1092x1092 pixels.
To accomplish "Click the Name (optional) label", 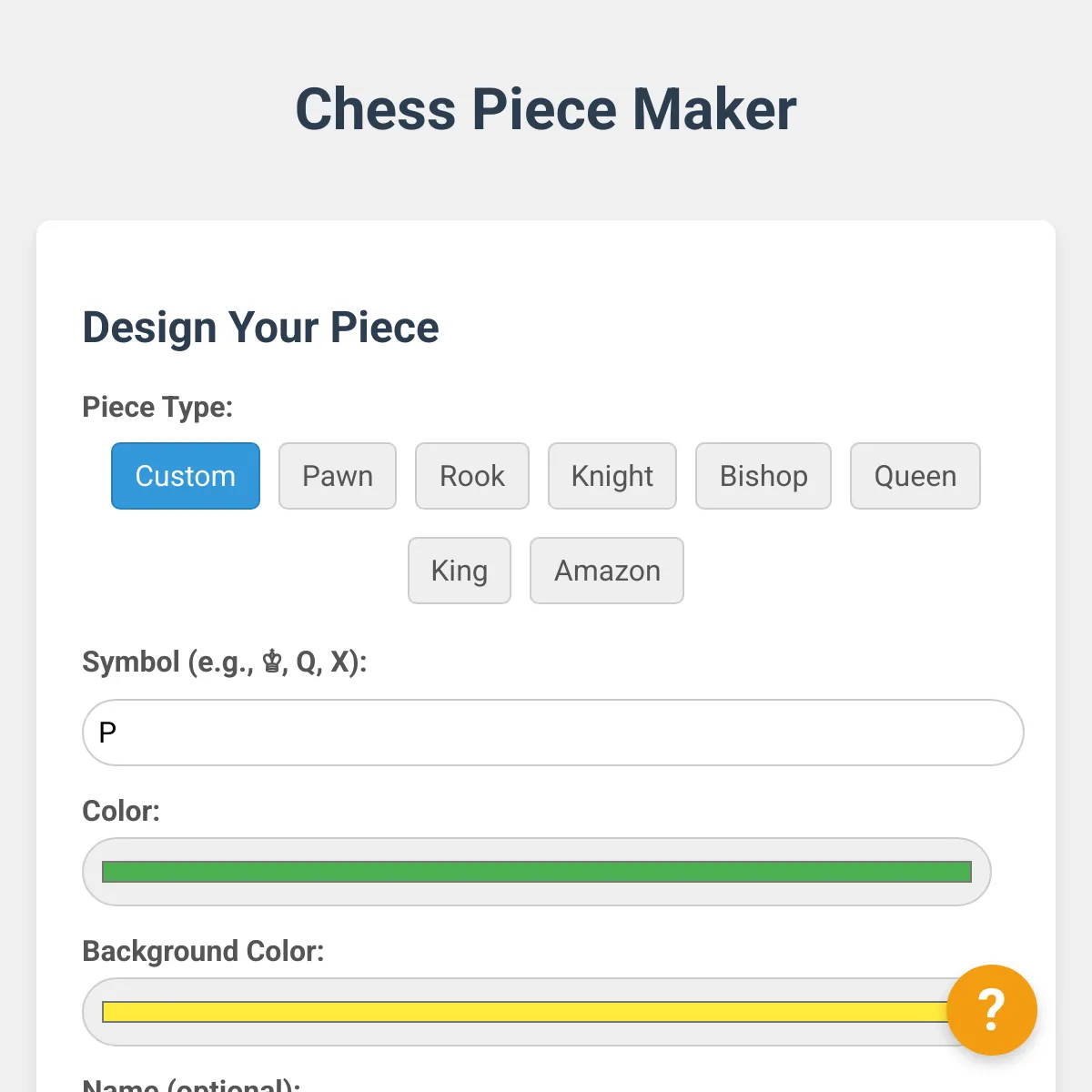I will (191, 1085).
